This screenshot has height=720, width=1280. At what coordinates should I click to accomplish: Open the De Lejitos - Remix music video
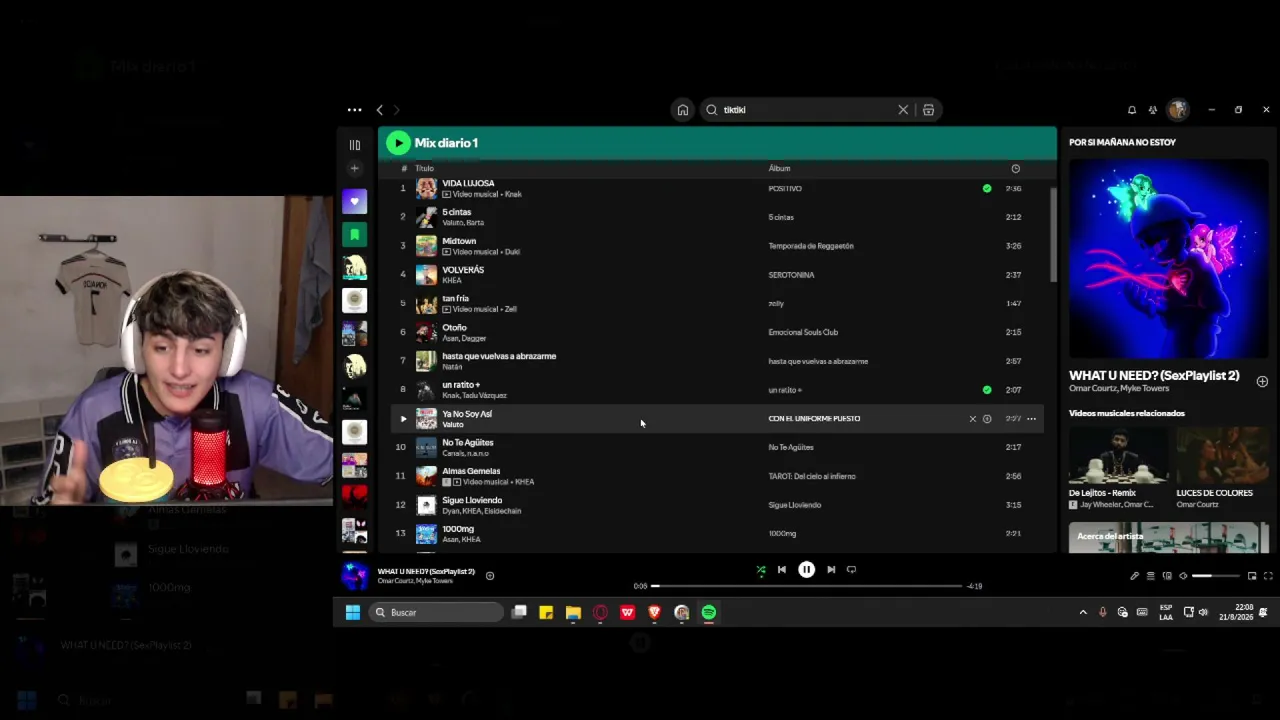coord(1118,469)
